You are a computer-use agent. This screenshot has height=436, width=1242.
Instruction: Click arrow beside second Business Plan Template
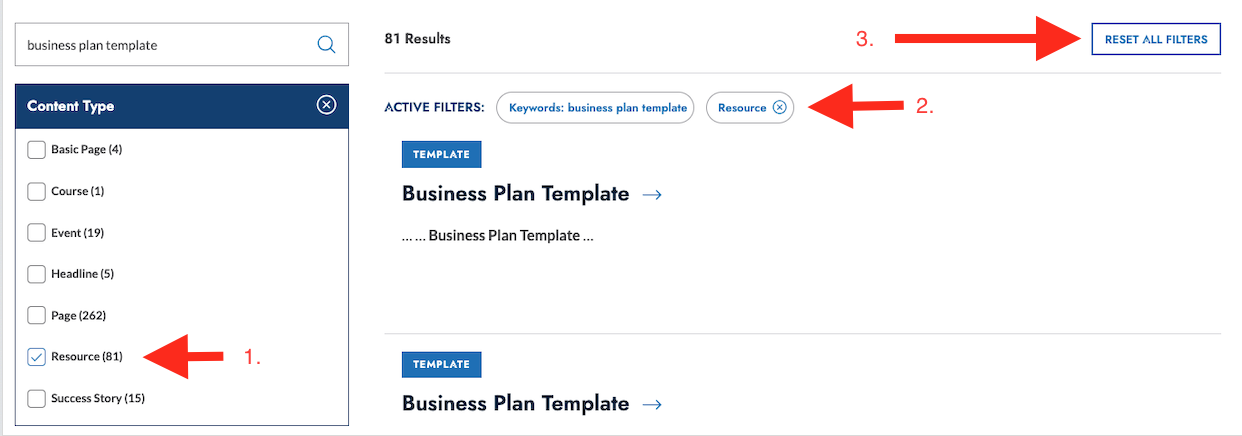pos(652,405)
